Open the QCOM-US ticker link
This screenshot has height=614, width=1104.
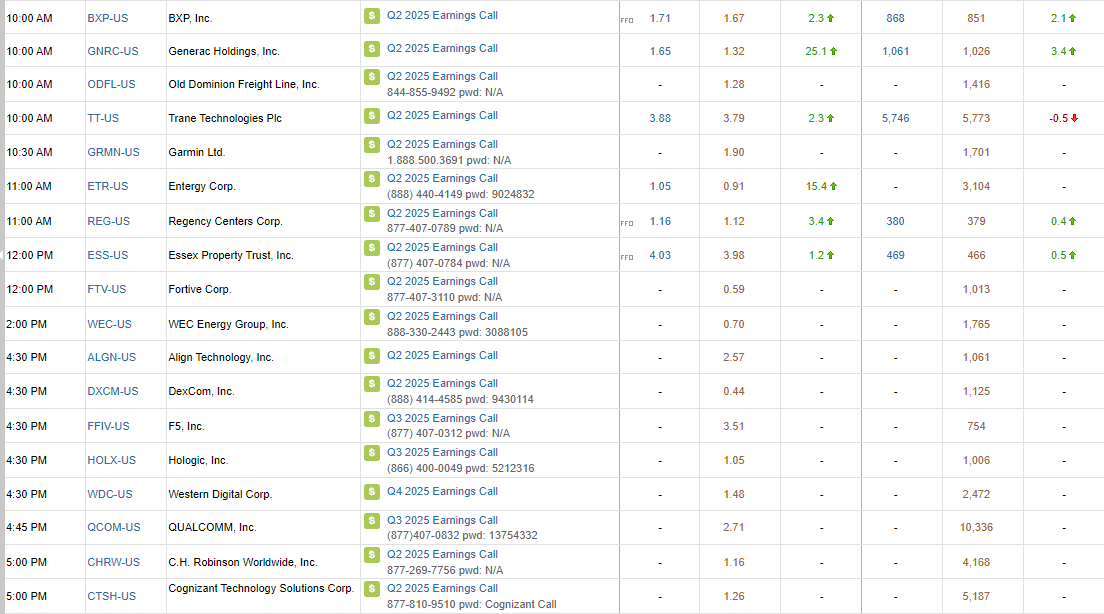coord(114,527)
